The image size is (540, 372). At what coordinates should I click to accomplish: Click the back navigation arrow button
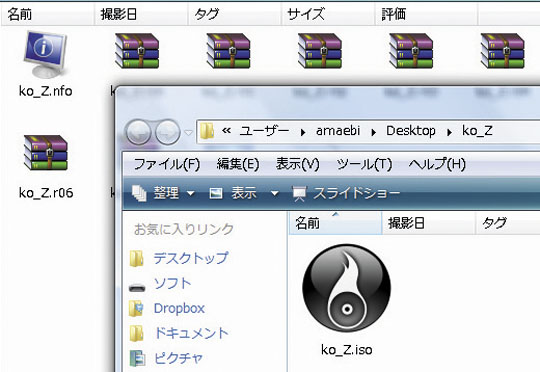(x=138, y=132)
